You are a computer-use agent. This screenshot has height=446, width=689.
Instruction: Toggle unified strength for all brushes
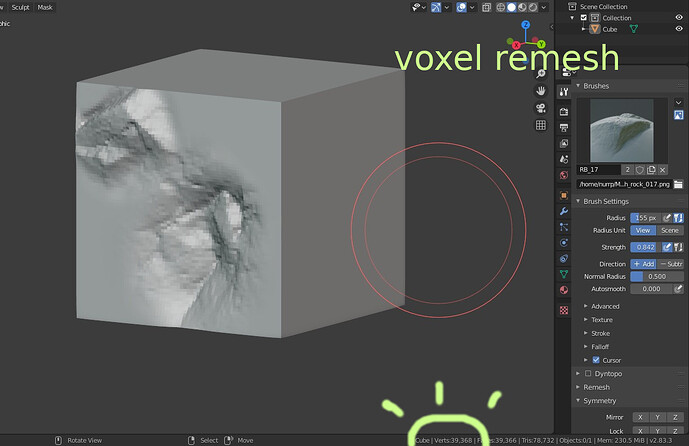(x=678, y=247)
